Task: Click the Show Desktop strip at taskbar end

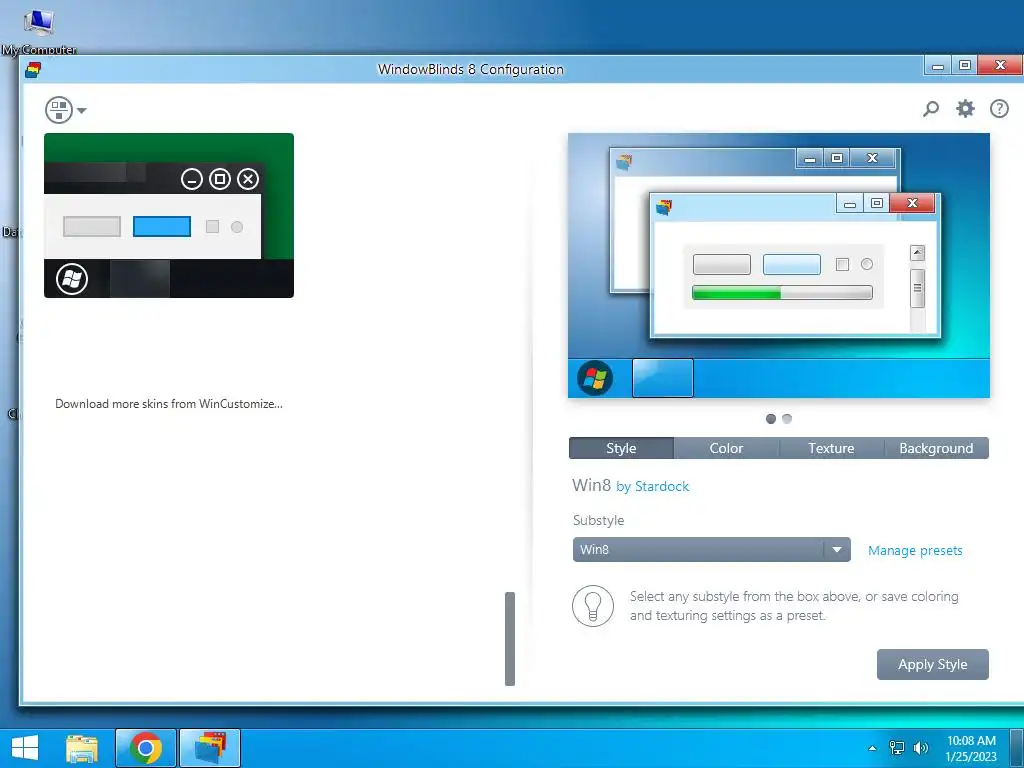Action: (x=1017, y=748)
